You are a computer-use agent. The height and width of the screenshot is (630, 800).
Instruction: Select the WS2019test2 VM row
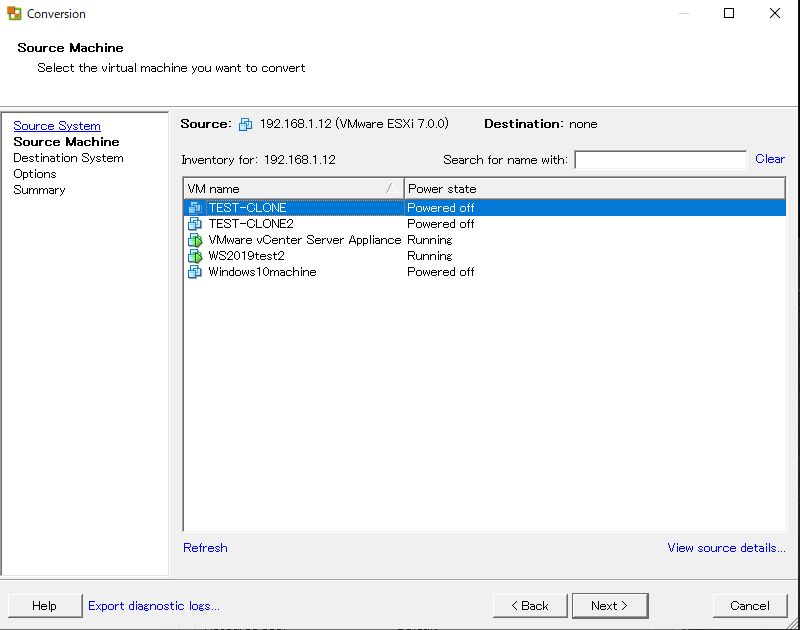tap(484, 256)
